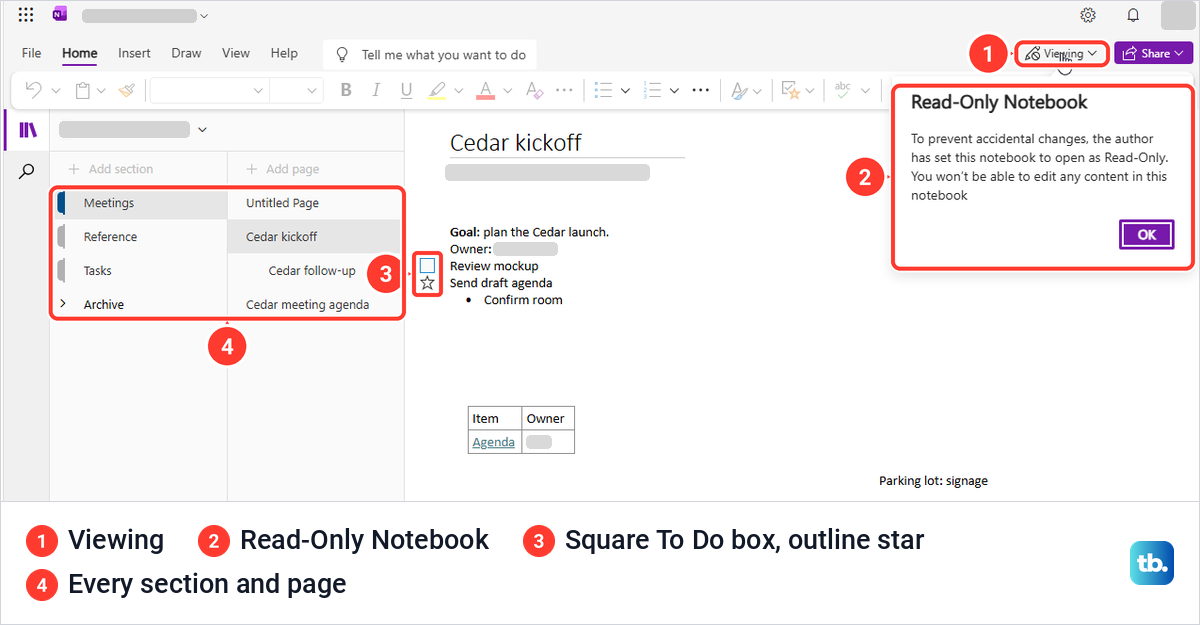Click the To Do tag icon

point(790,90)
